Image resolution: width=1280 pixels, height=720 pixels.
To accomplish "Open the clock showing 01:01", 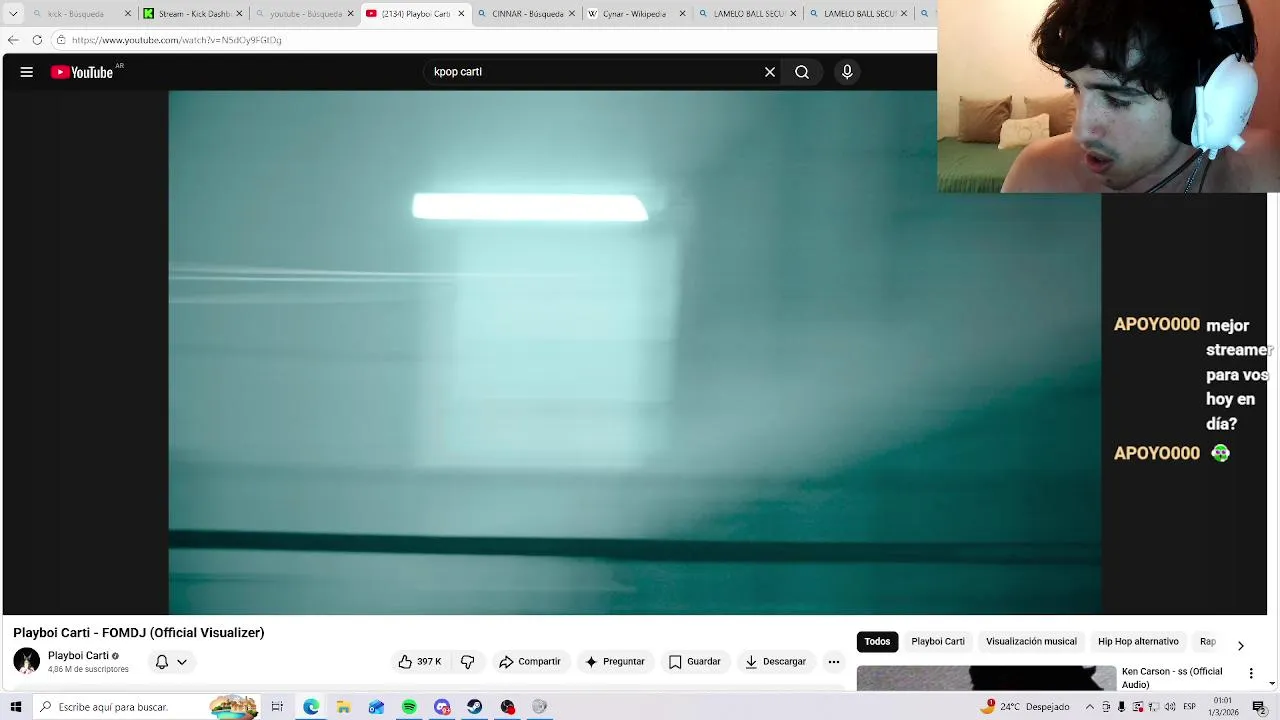I will pos(1222,706).
